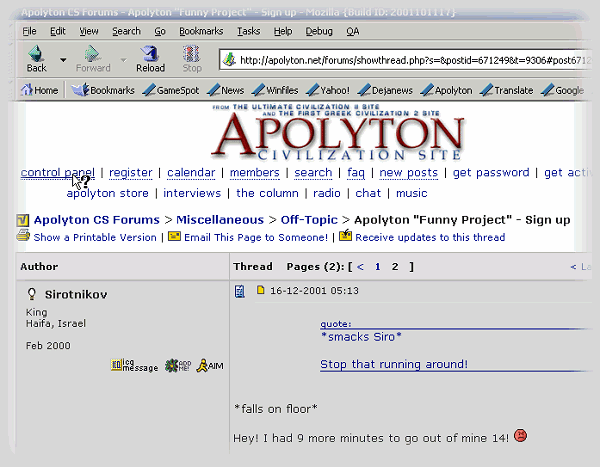The width and height of the screenshot is (600, 467).
Task: Open the chat link
Action: (368, 193)
